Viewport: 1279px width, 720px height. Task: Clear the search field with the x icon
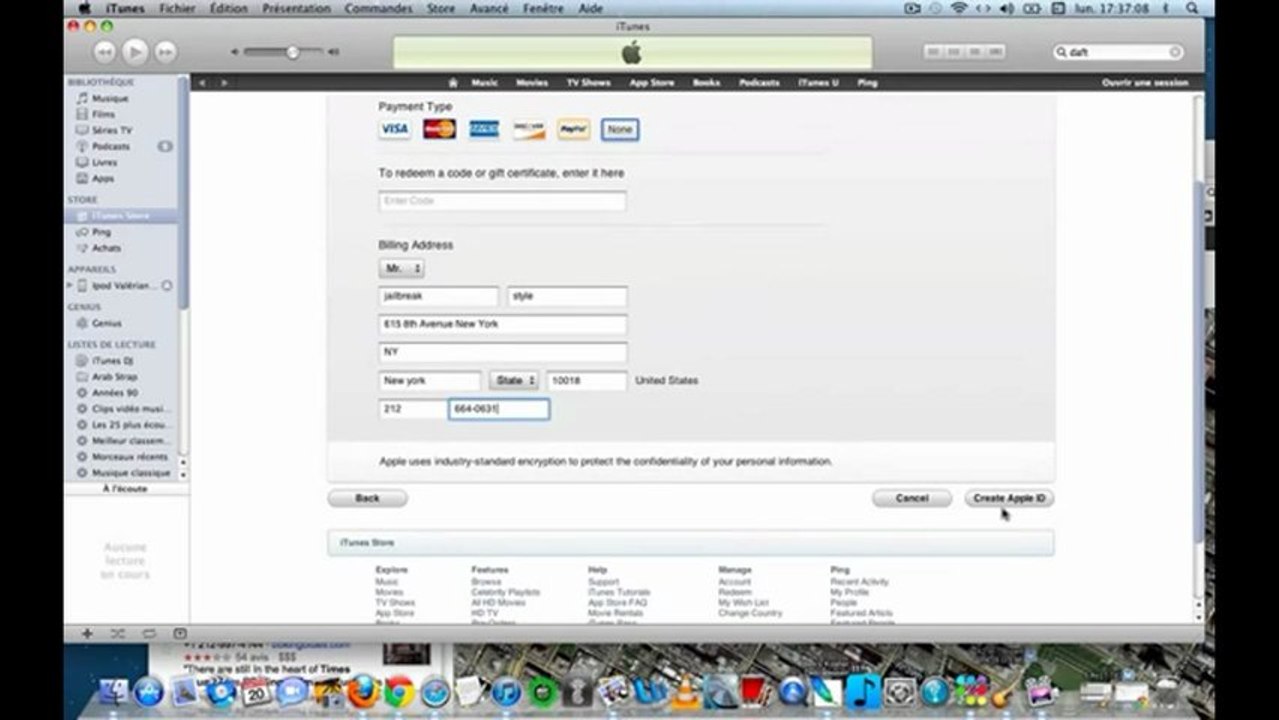[1175, 52]
